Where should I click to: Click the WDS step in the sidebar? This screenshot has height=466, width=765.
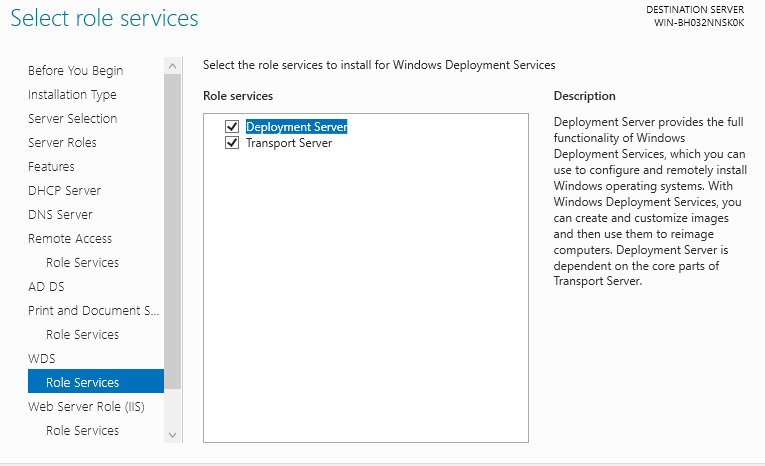tap(42, 359)
